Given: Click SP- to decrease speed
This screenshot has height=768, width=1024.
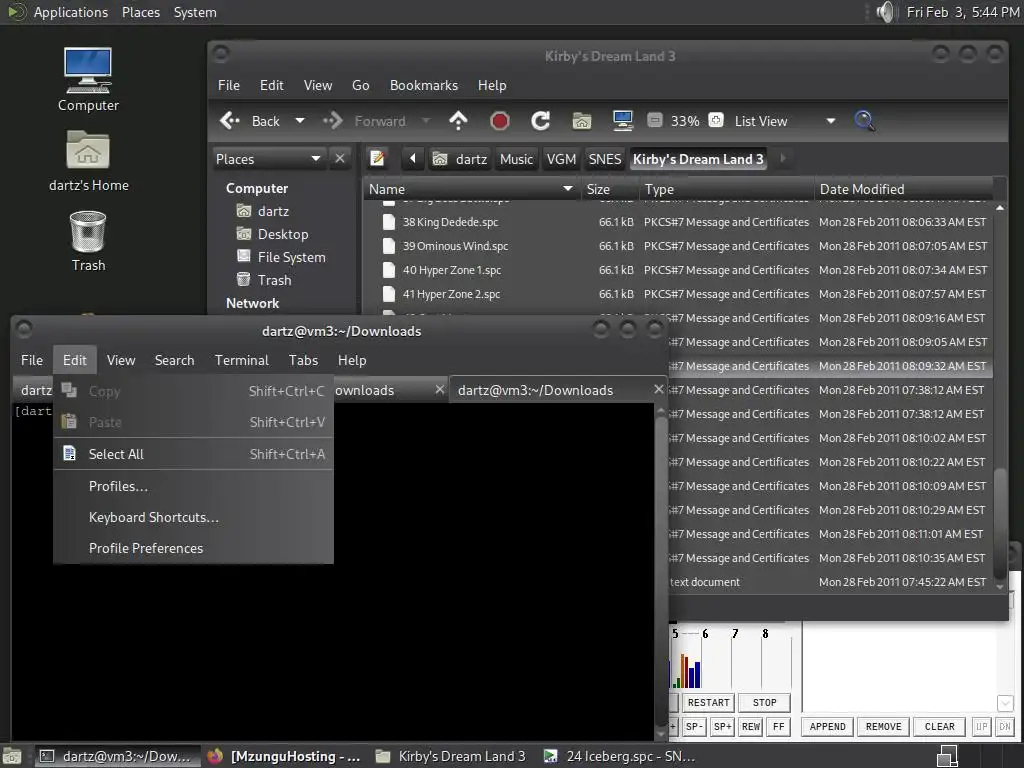Looking at the screenshot, I should [x=694, y=727].
